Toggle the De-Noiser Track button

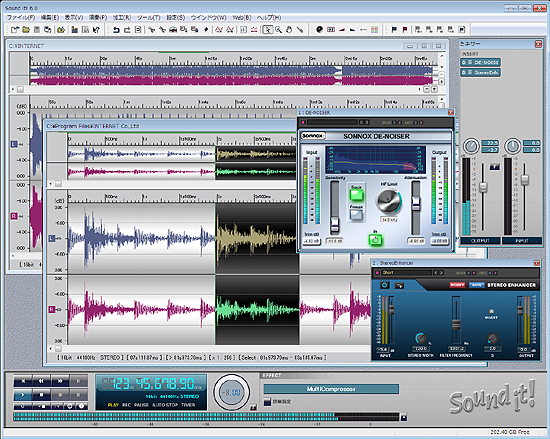[356, 195]
